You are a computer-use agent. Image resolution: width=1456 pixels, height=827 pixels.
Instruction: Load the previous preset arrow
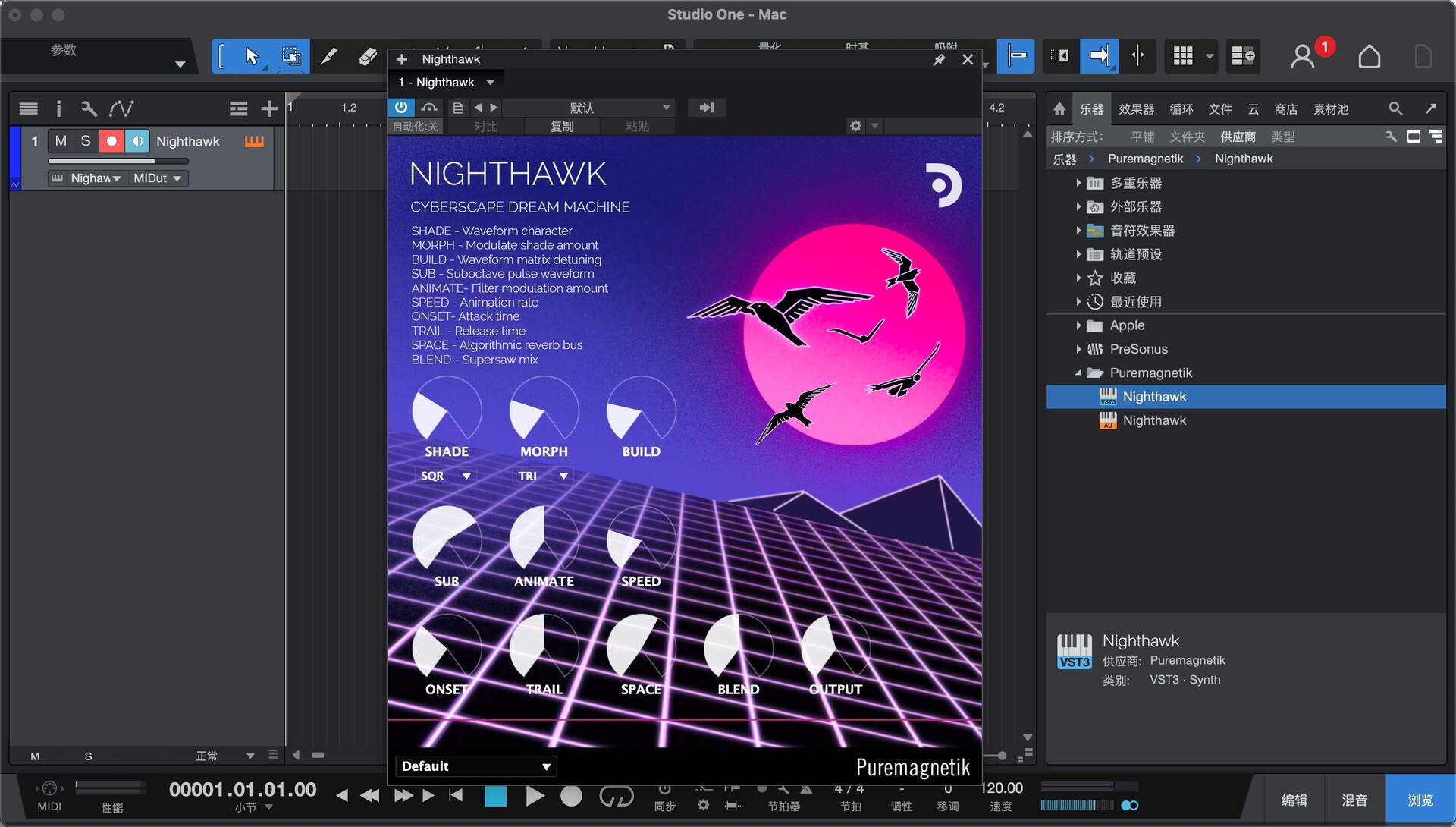coord(478,108)
